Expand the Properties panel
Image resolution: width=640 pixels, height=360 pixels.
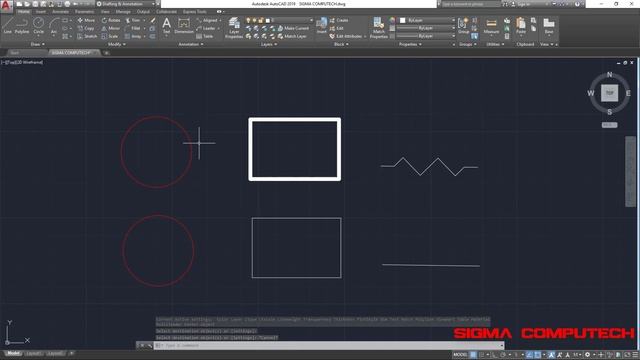coord(410,44)
